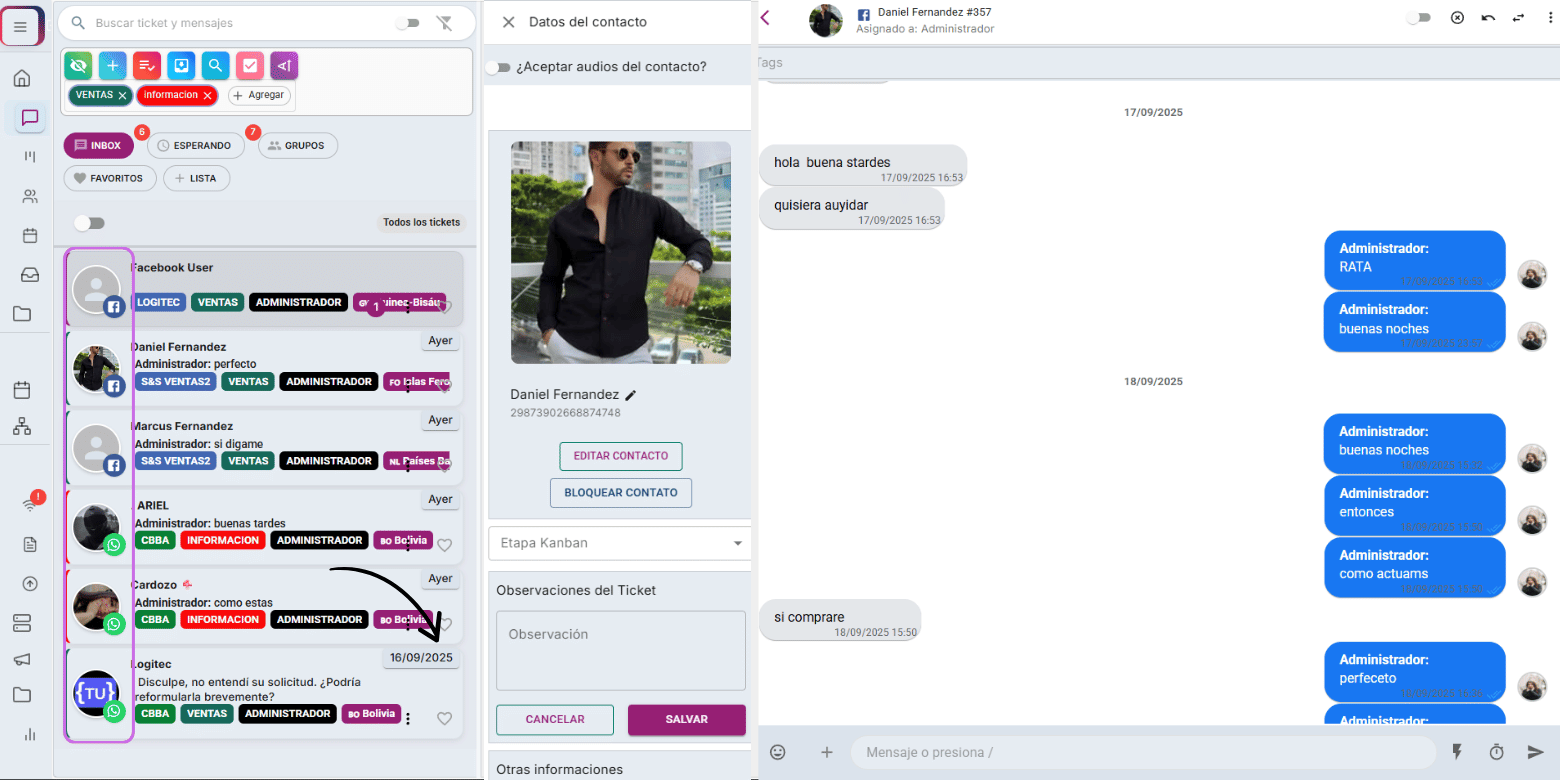Toggle the Todos los tickets switch
Image resolution: width=1560 pixels, height=780 pixels.
89,223
